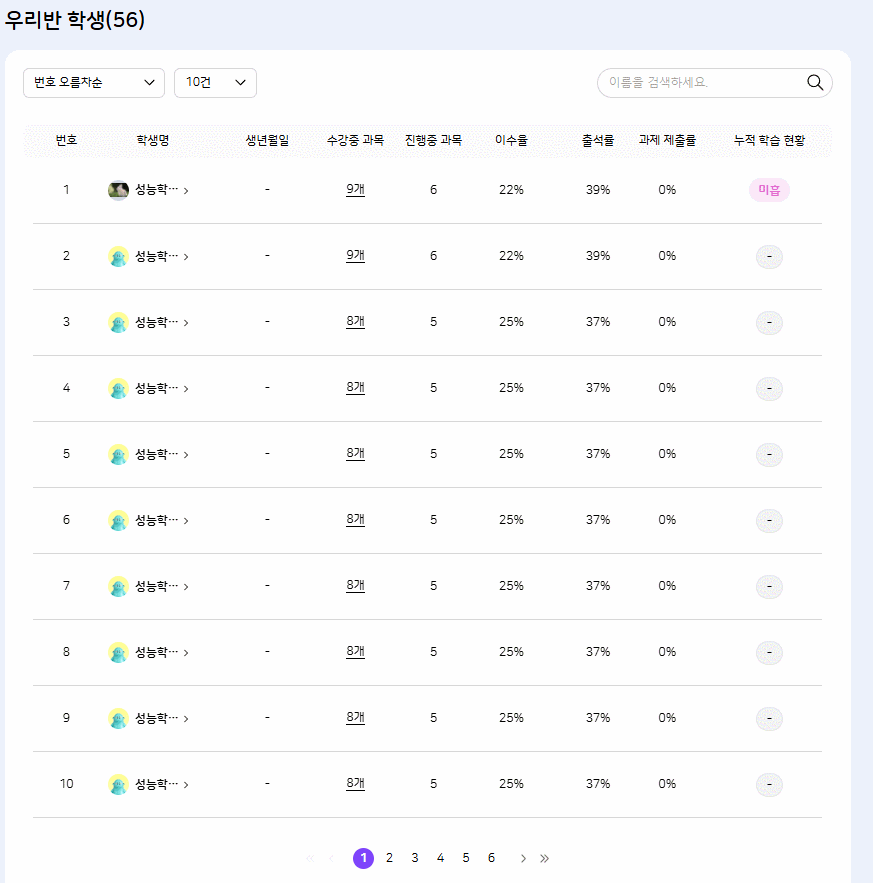The width and height of the screenshot is (873, 883).
Task: Click the avatar icon in row 10
Action: [x=118, y=784]
